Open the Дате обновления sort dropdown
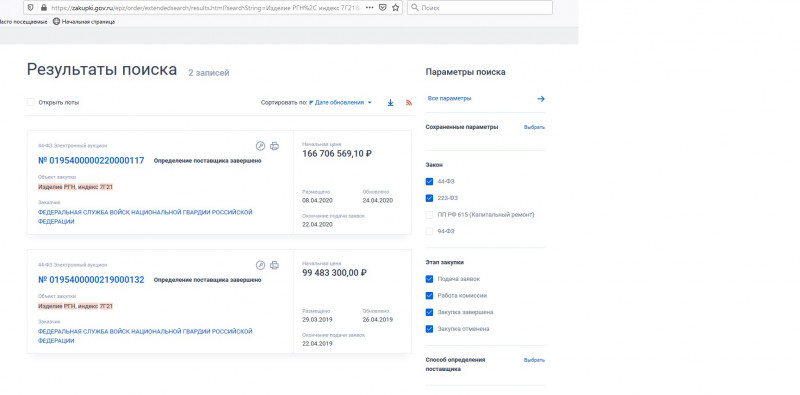Viewport: 800px width, 395px height. pyautogui.click(x=340, y=103)
